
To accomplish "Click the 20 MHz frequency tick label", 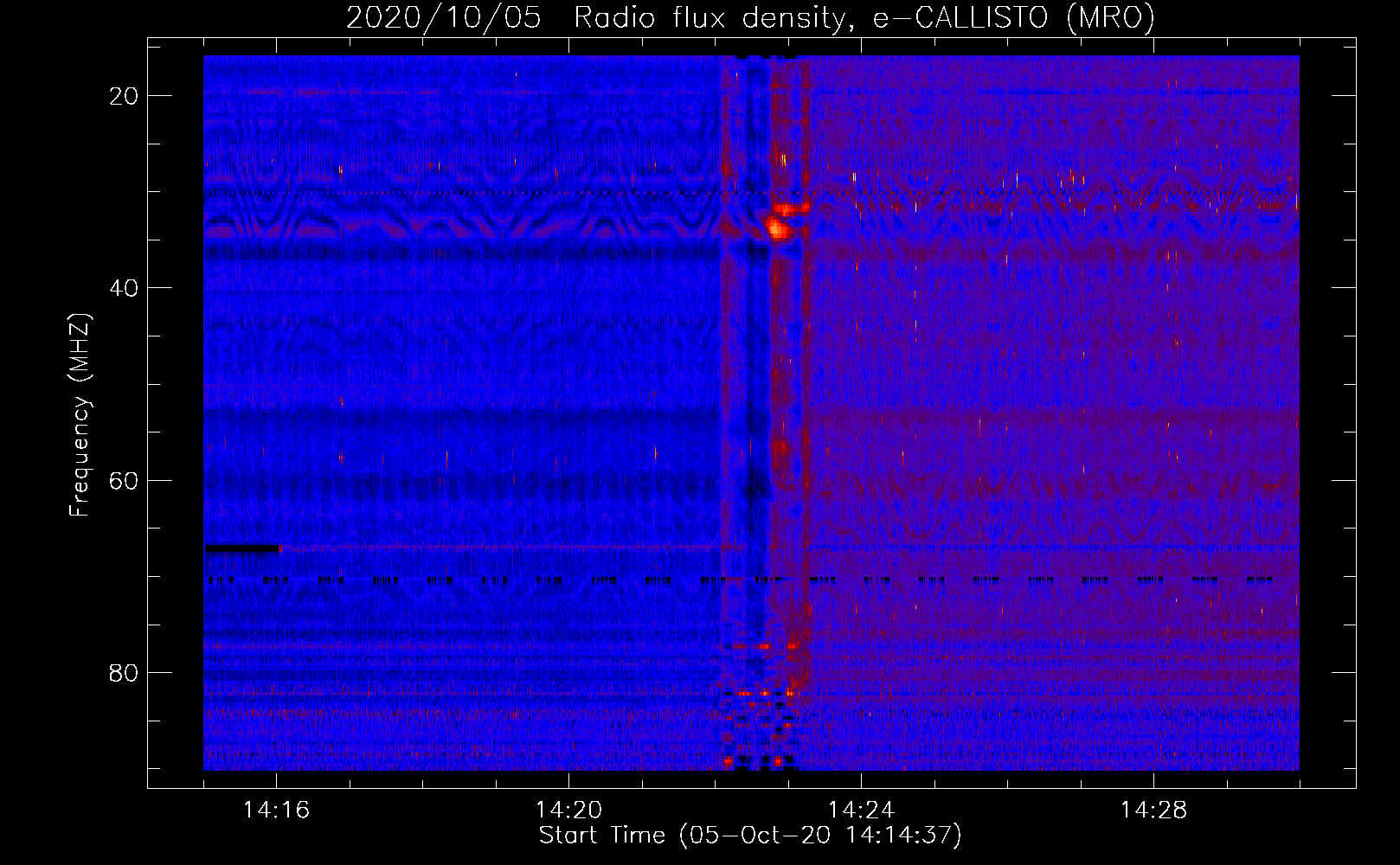I will (x=125, y=96).
